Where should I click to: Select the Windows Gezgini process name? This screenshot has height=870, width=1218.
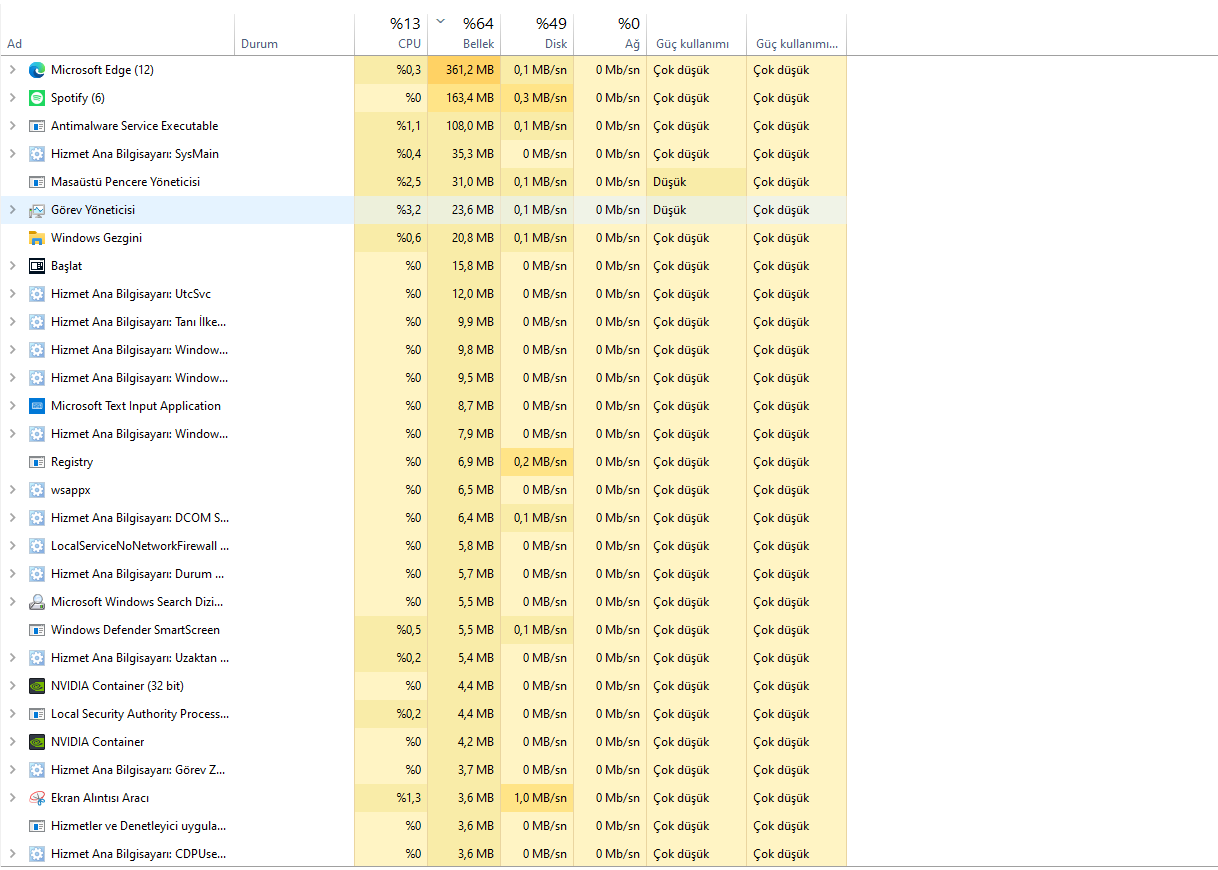[96, 238]
